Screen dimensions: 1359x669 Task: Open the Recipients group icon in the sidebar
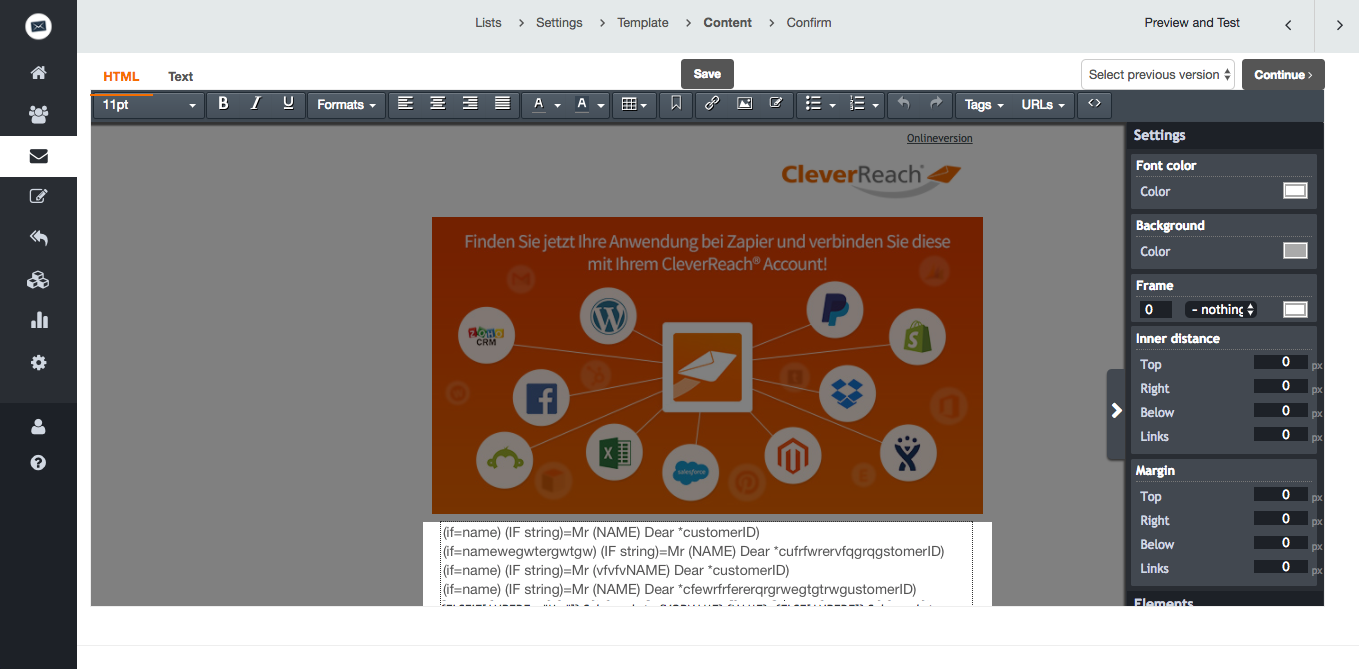(38, 114)
